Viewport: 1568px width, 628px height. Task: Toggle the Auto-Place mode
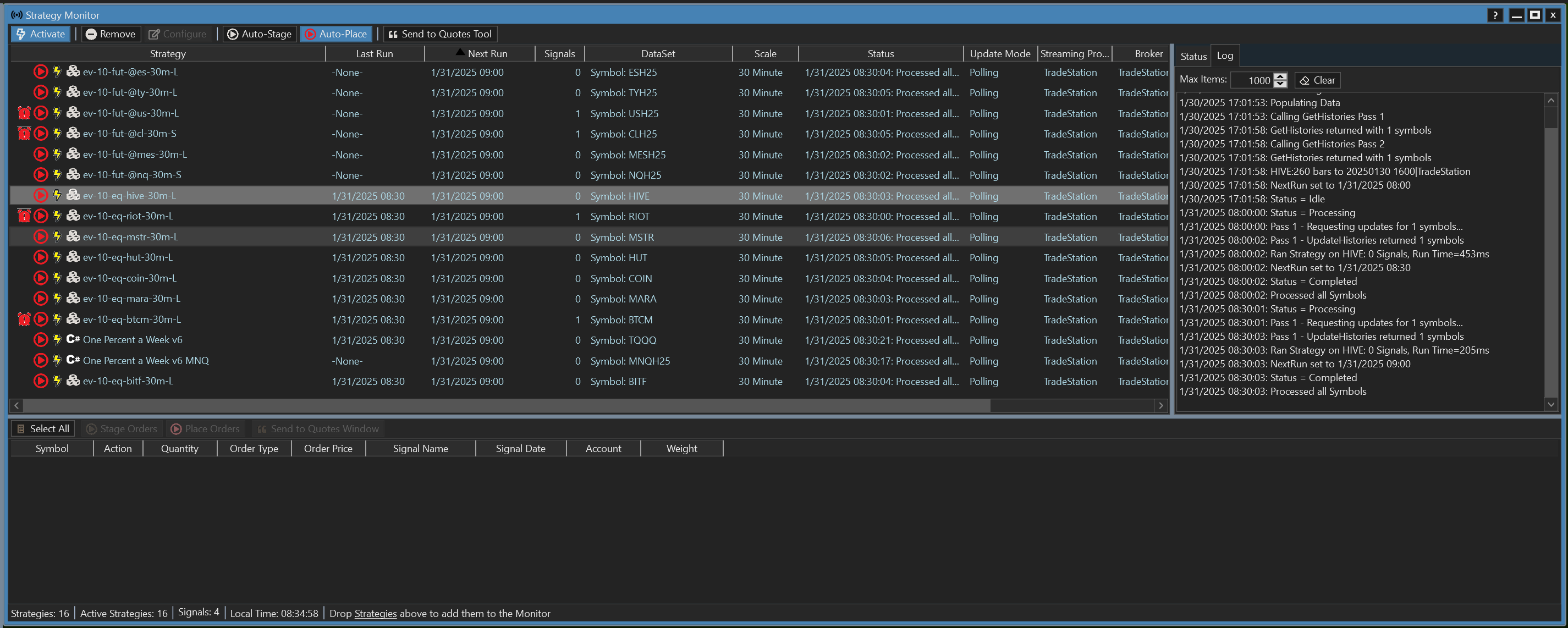tap(336, 34)
